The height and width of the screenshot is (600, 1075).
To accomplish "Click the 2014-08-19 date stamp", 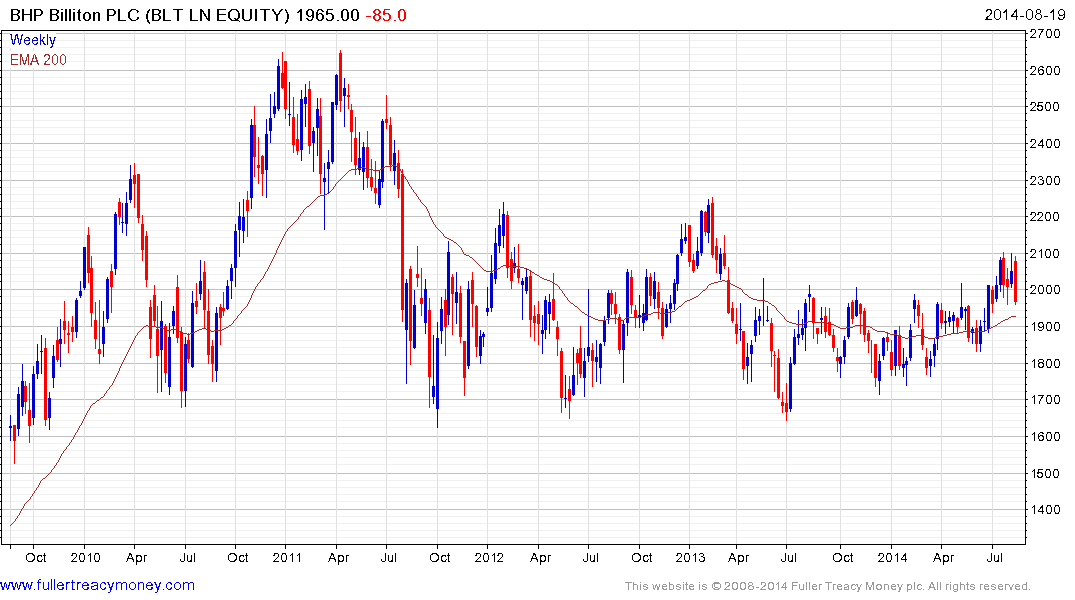I will [x=1024, y=14].
